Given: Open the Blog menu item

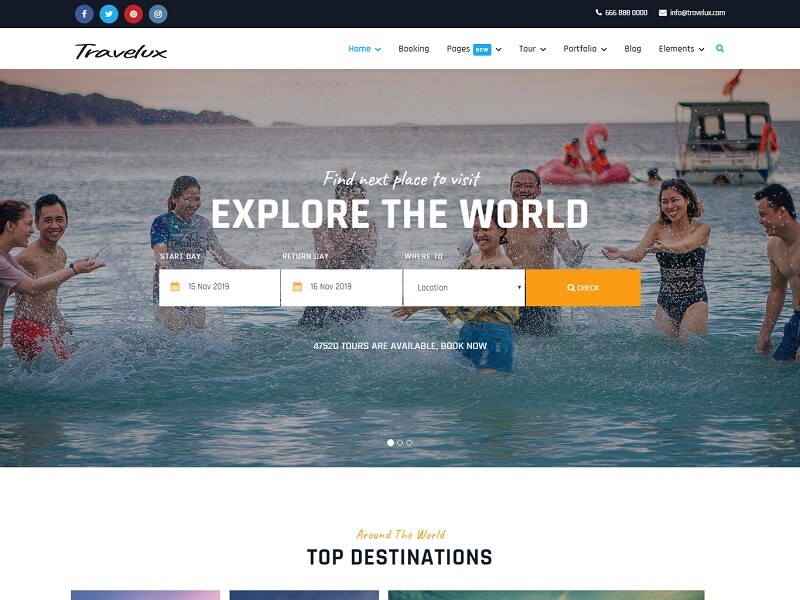Looking at the screenshot, I should point(633,49).
